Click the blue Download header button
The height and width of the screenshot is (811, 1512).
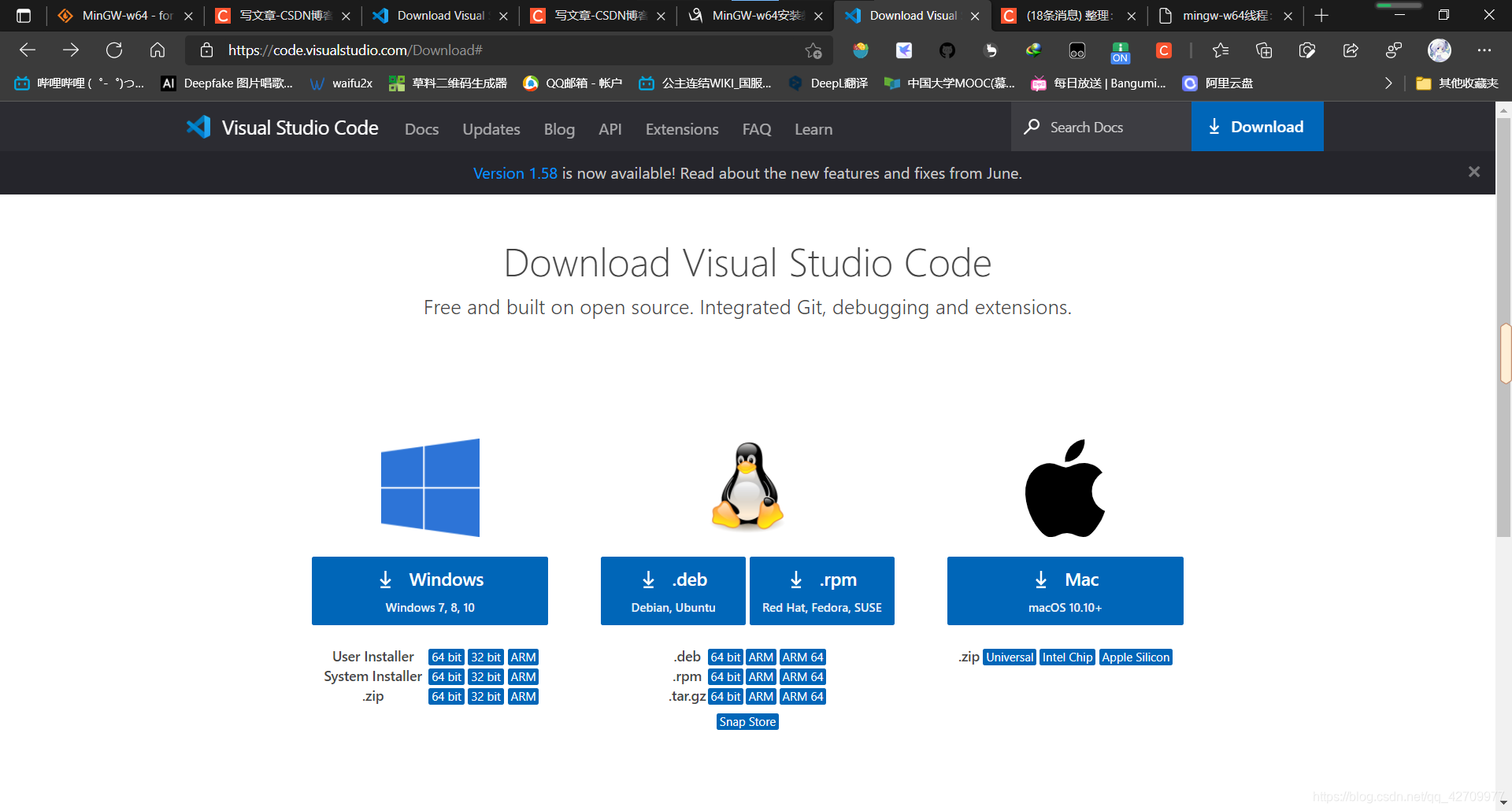click(1257, 126)
